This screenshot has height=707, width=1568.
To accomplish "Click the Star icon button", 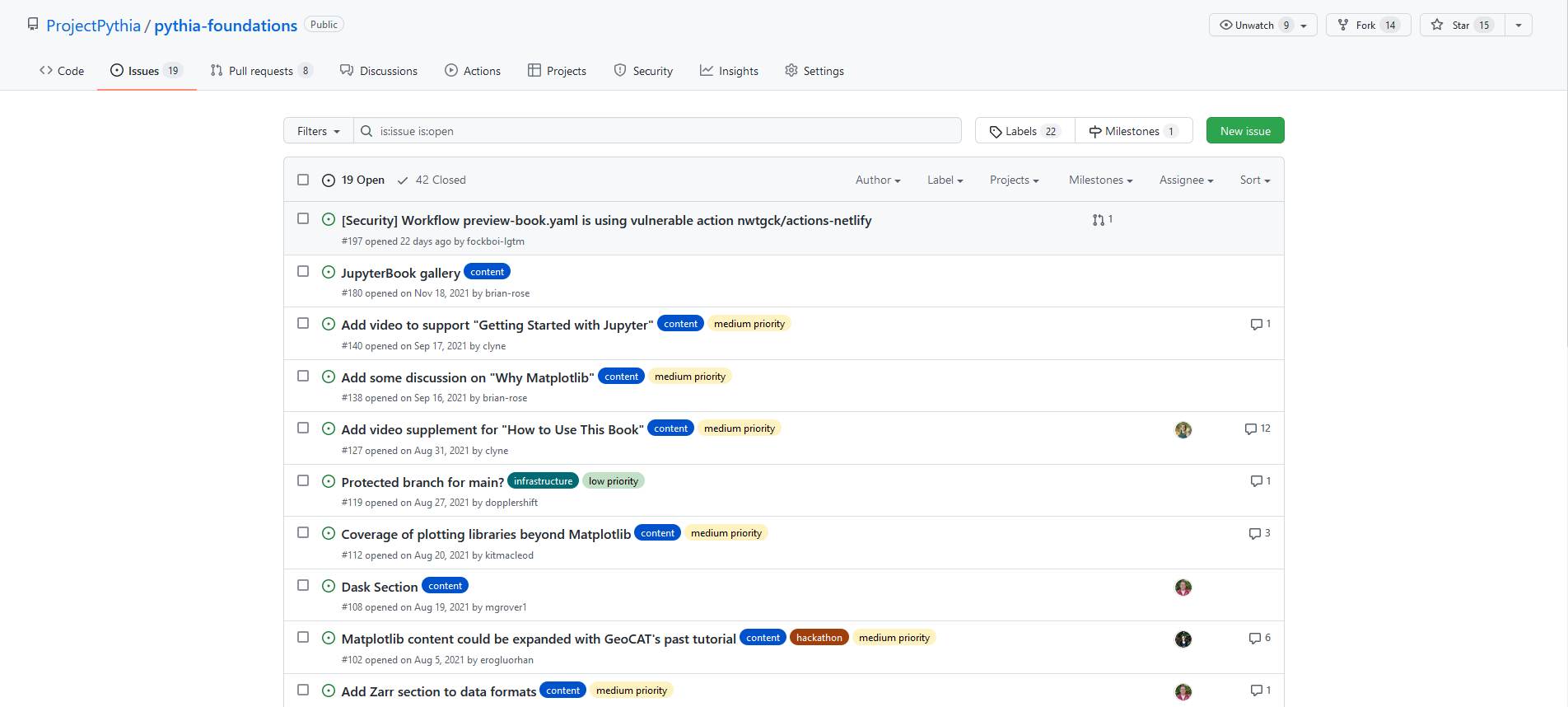I will pyautogui.click(x=1462, y=26).
